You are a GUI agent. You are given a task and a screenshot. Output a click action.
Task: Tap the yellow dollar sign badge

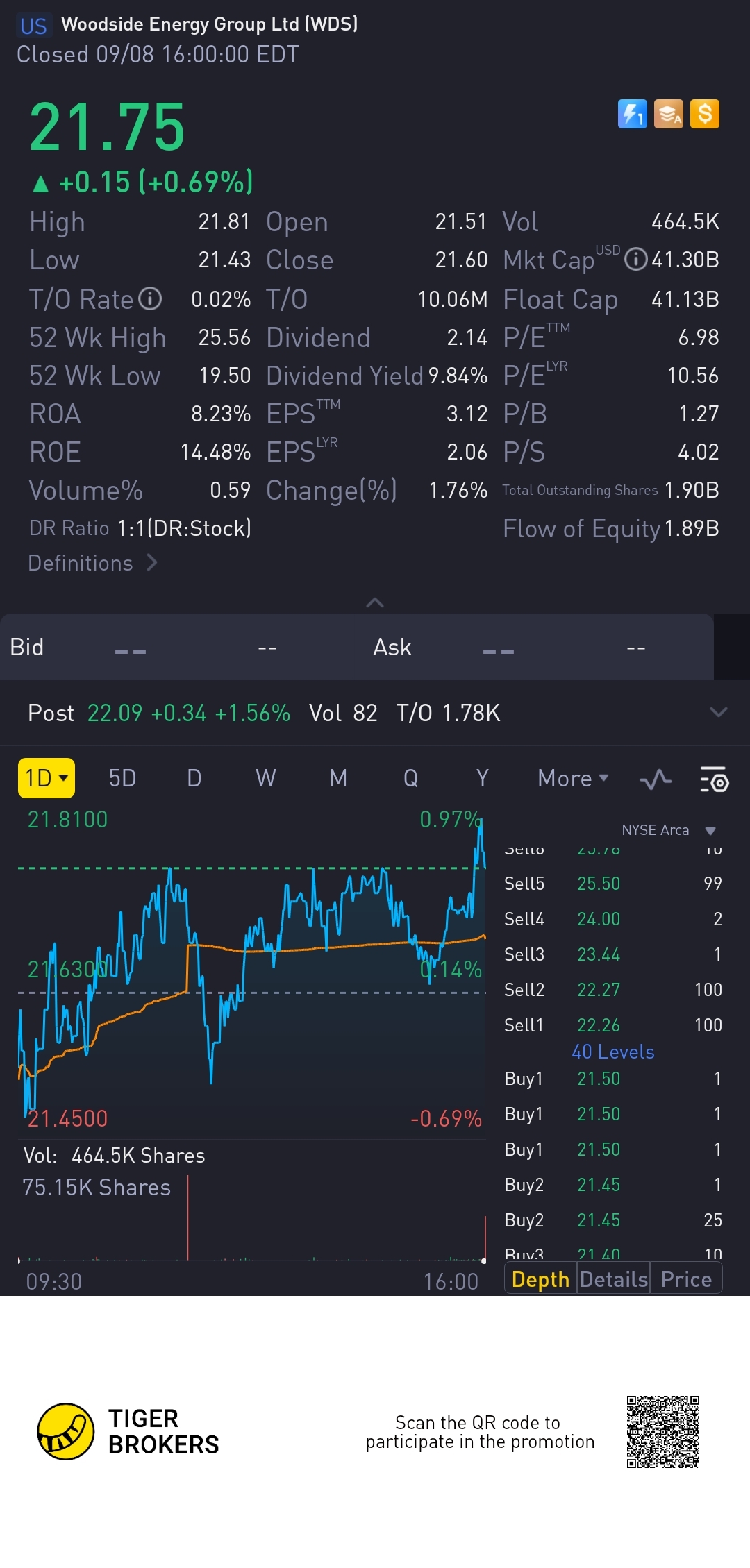(x=705, y=114)
